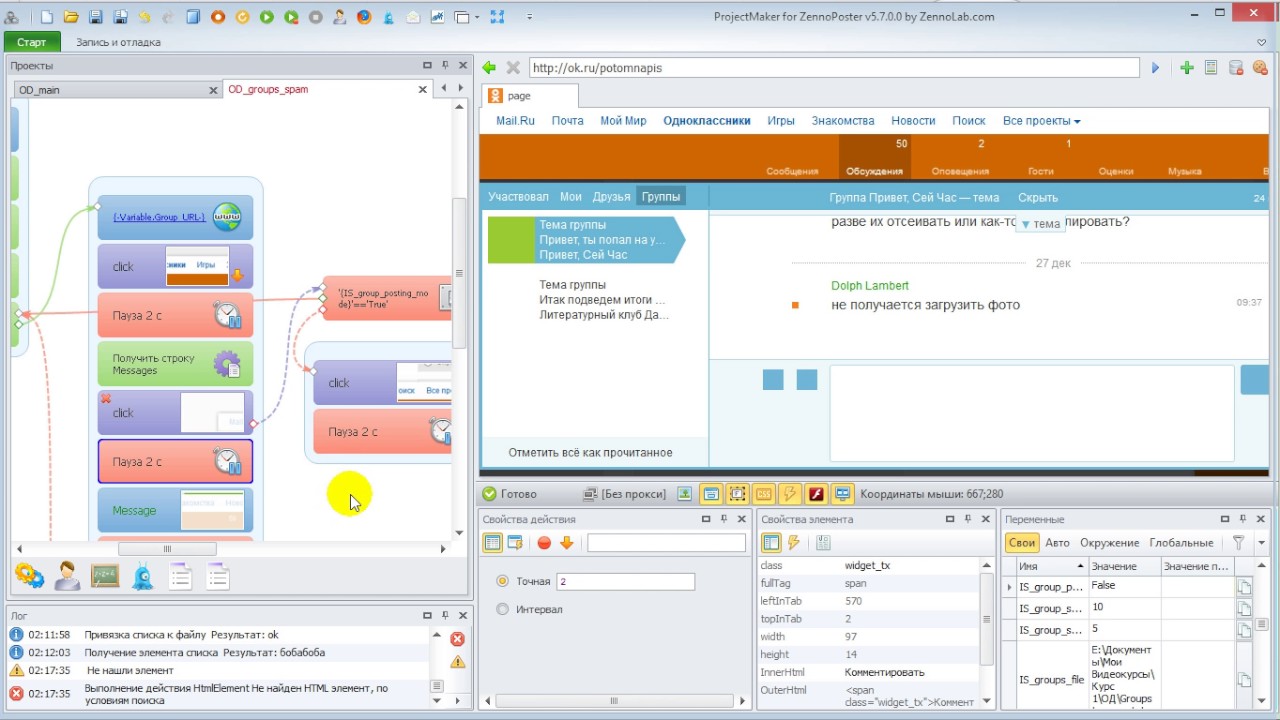Image resolution: width=1280 pixels, height=720 pixels.
Task: Click the undo arrow icon in toolbar
Action: click(x=145, y=17)
